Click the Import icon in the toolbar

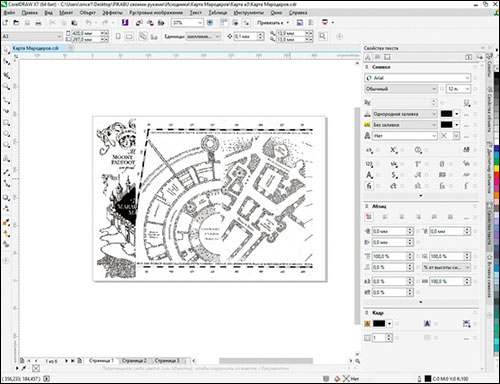(139, 23)
